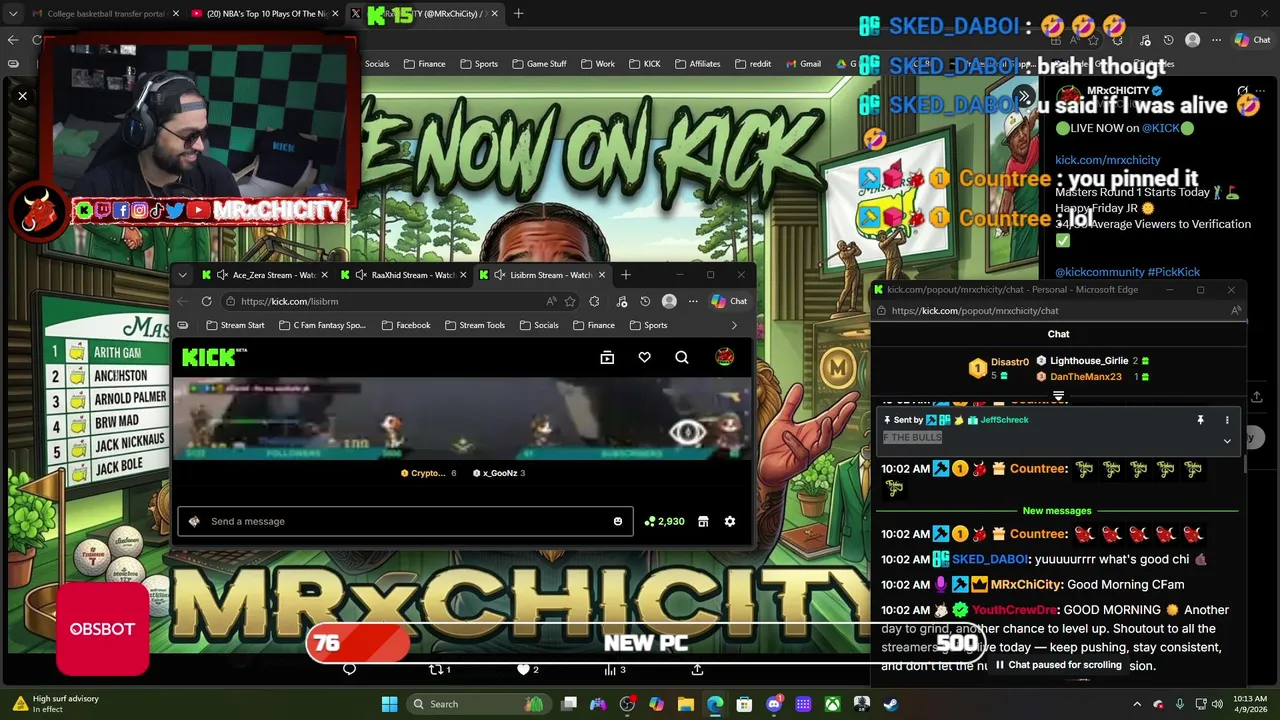Close the X post image viewer

pyautogui.click(x=22, y=96)
